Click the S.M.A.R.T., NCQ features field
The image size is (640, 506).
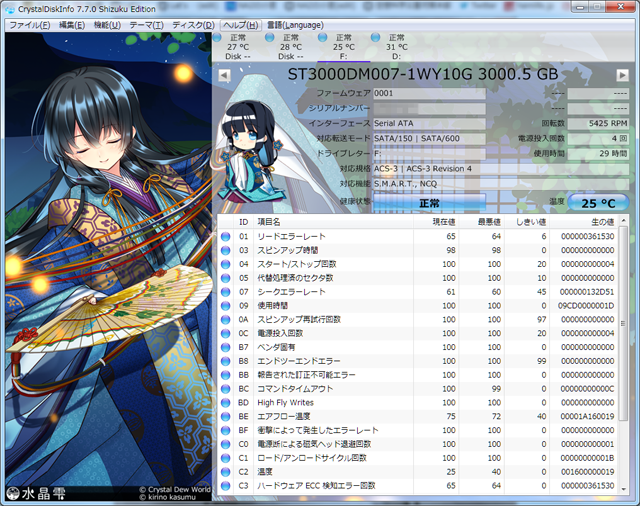[x=501, y=184]
